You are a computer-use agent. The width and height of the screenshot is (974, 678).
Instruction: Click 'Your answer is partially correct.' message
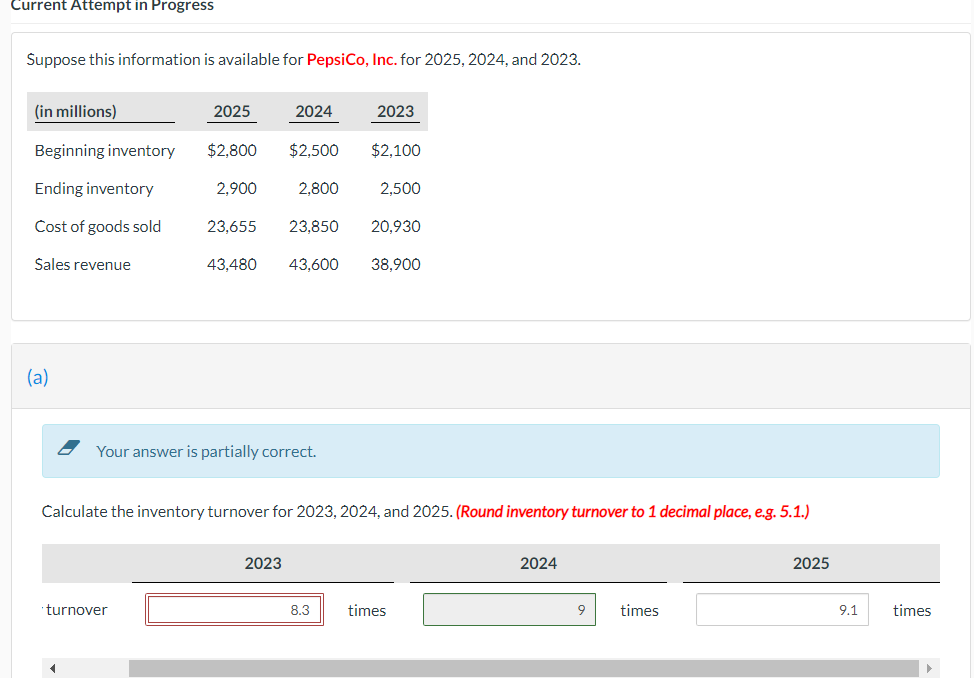(x=206, y=451)
